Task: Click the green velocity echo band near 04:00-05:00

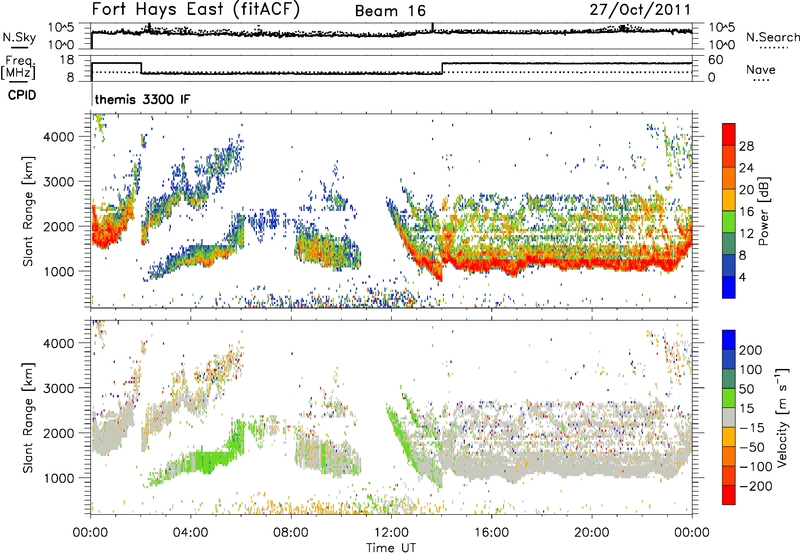Action: (212, 460)
